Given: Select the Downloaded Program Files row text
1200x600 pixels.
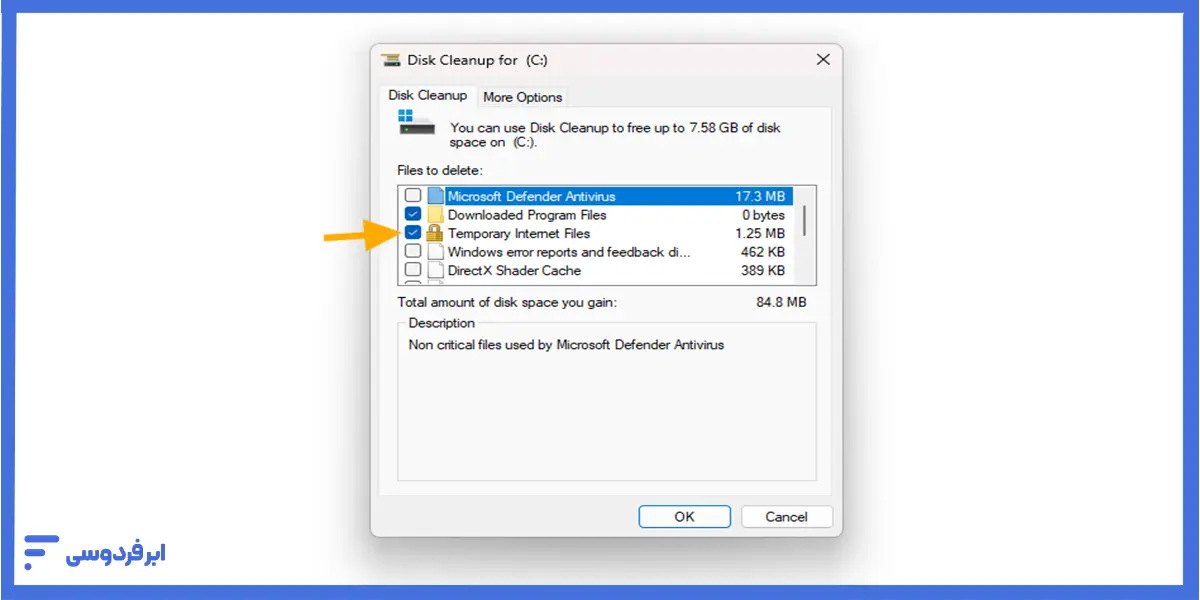Looking at the screenshot, I should click(x=527, y=215).
